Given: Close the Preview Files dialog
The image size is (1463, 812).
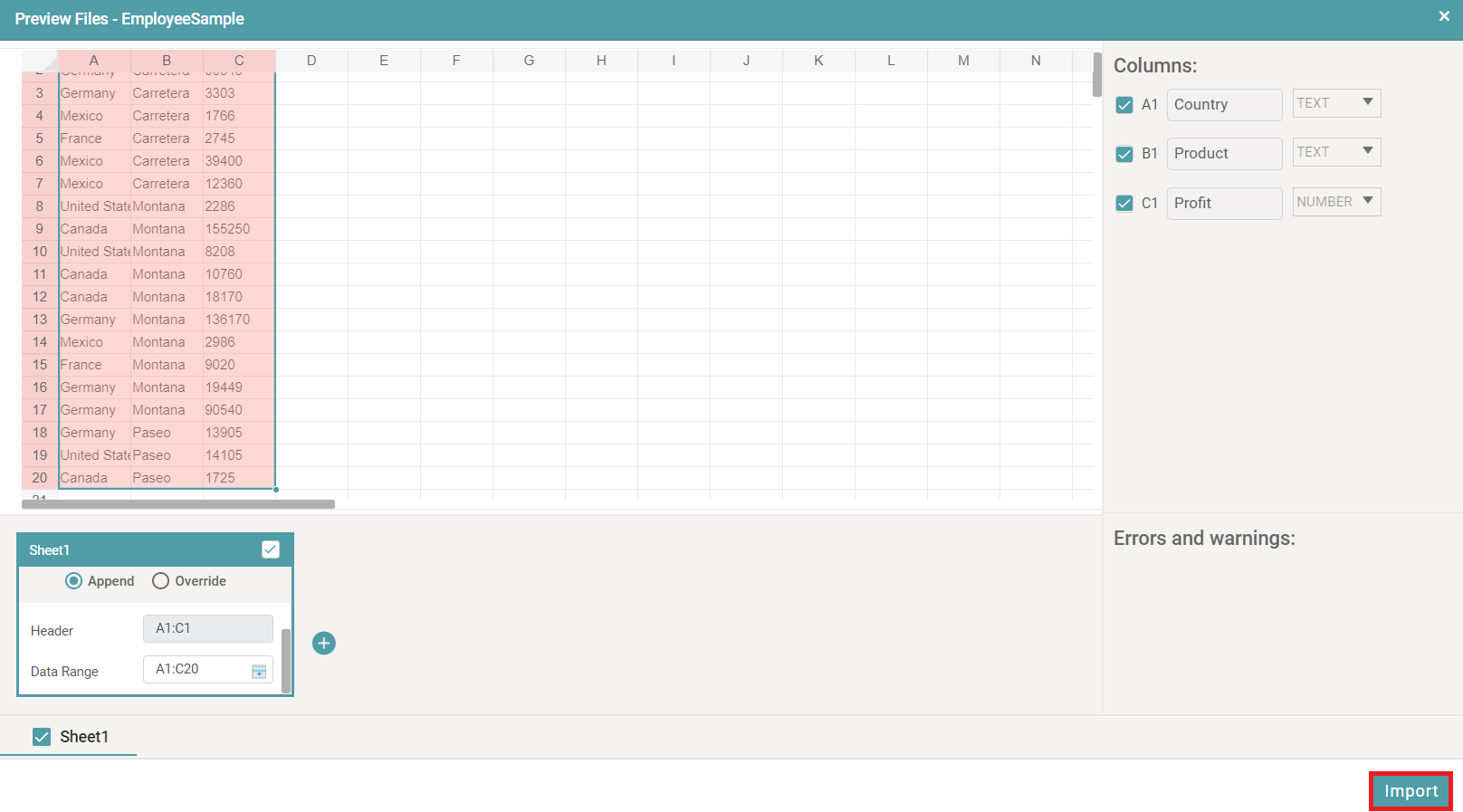Looking at the screenshot, I should (1444, 16).
